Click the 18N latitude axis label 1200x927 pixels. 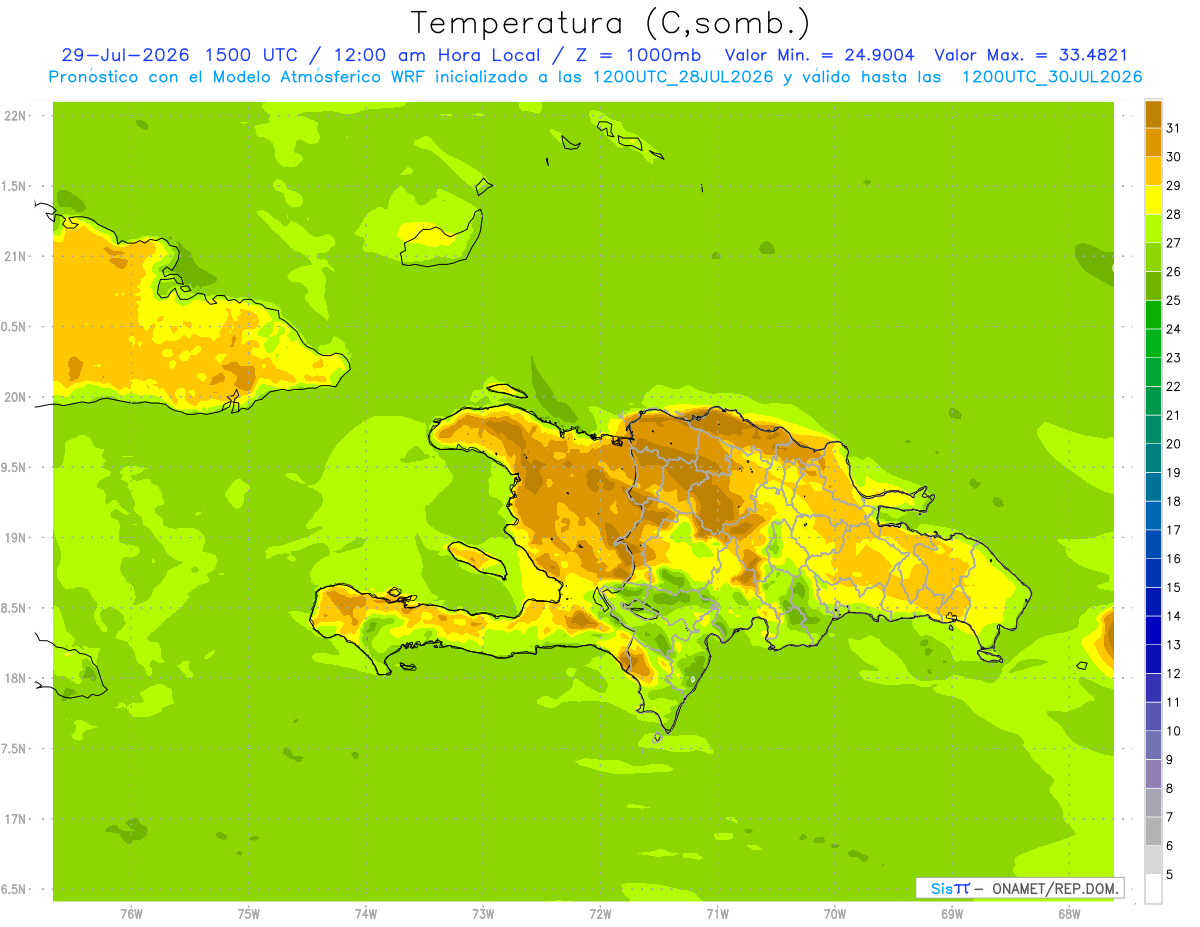point(14,679)
